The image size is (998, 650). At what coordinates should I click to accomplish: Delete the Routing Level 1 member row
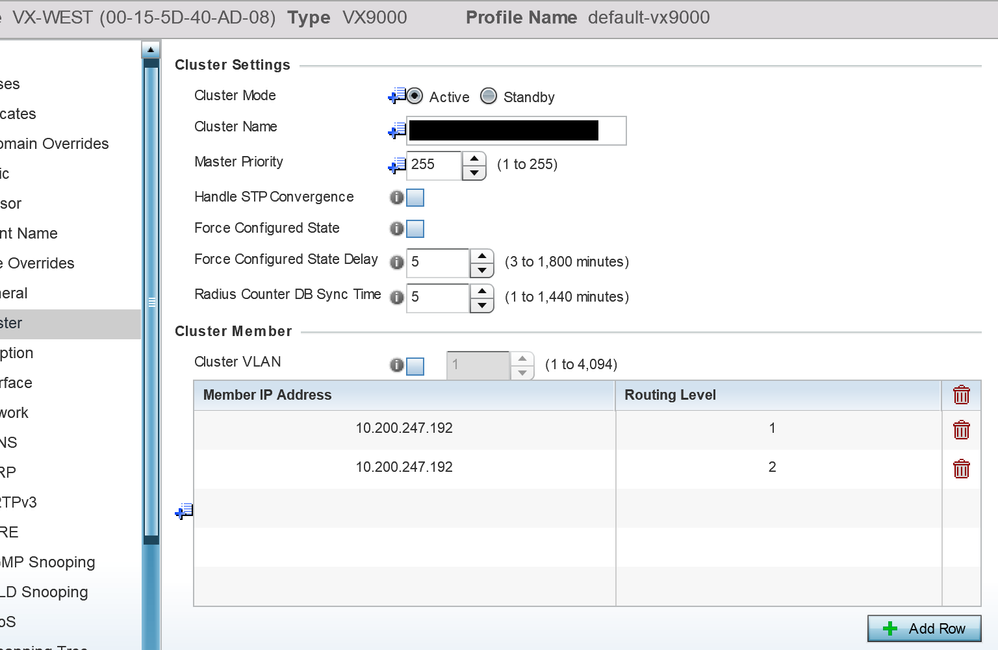[x=961, y=430]
